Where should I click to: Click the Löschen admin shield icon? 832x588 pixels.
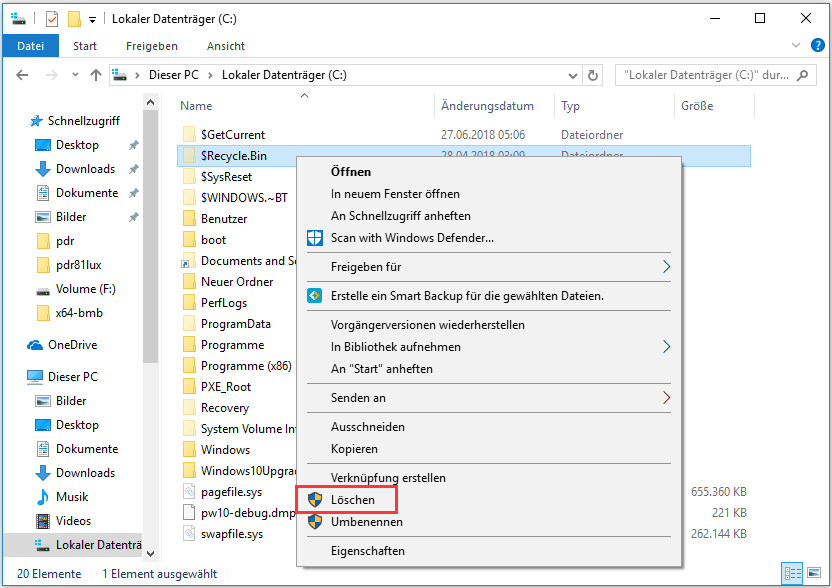tap(315, 499)
